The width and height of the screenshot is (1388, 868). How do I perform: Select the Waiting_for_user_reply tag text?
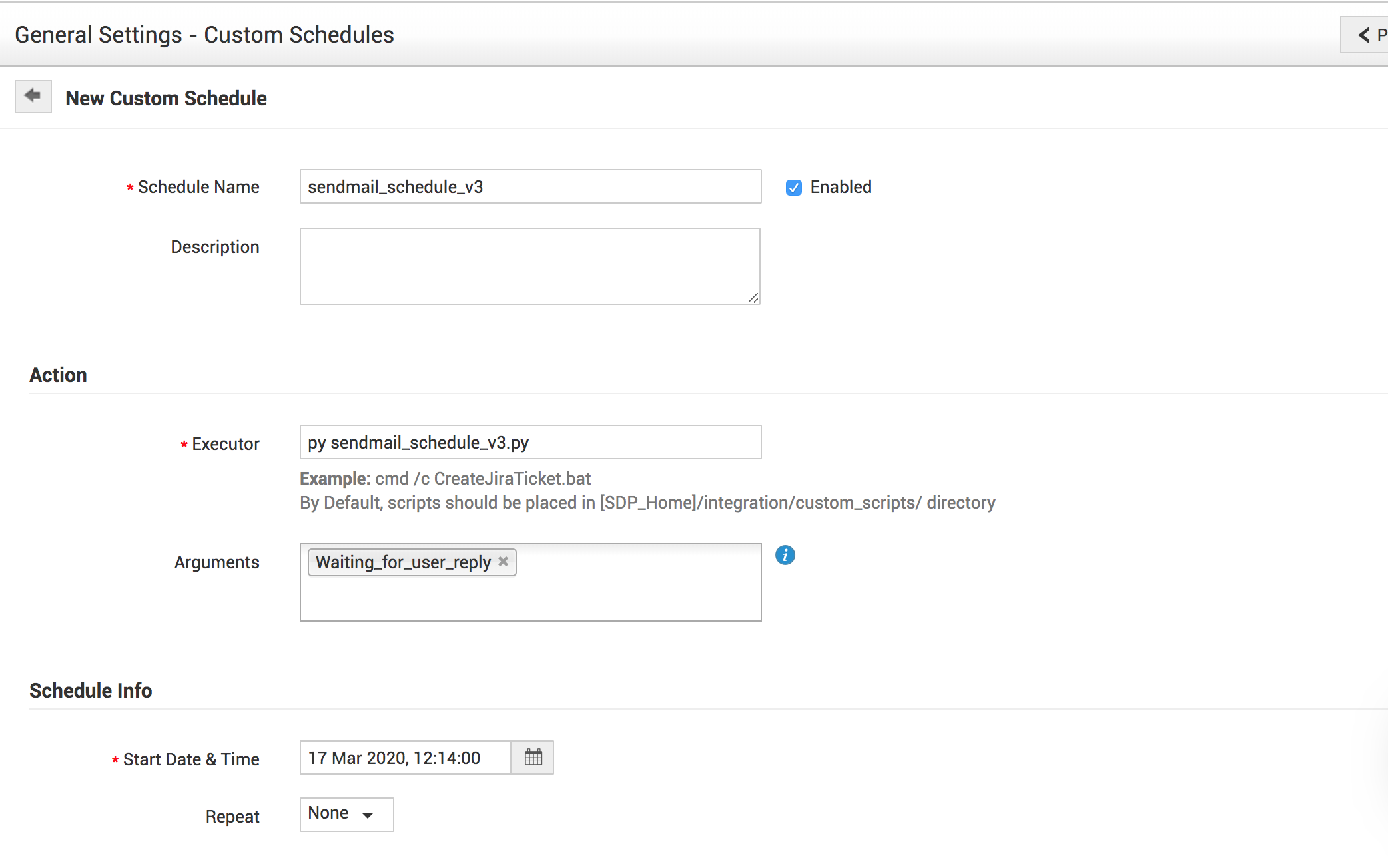(403, 562)
